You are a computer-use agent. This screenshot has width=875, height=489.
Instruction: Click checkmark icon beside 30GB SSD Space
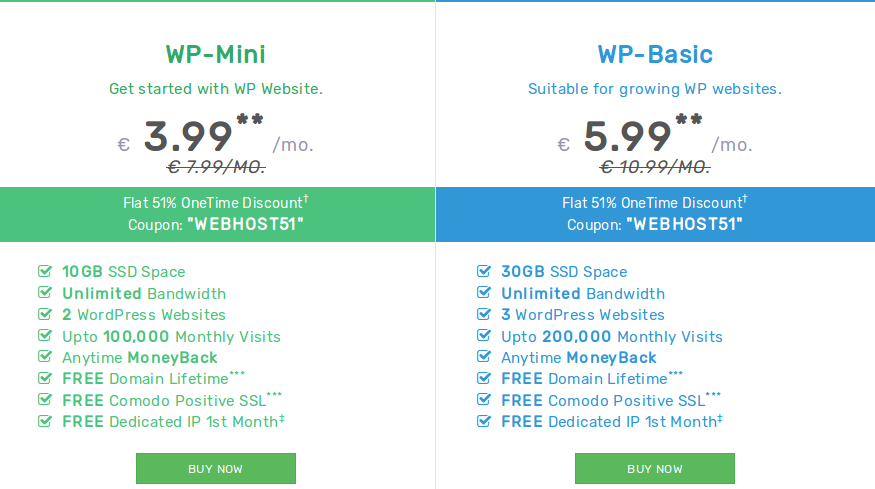tap(484, 271)
